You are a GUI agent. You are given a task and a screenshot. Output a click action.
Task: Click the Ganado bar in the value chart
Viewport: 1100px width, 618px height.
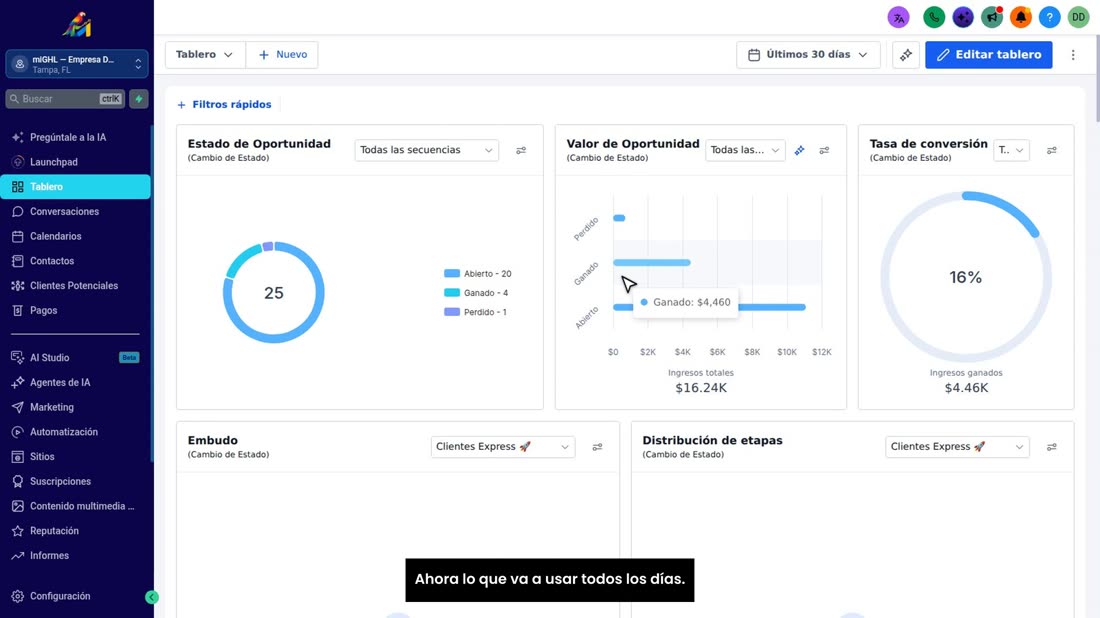(652, 262)
